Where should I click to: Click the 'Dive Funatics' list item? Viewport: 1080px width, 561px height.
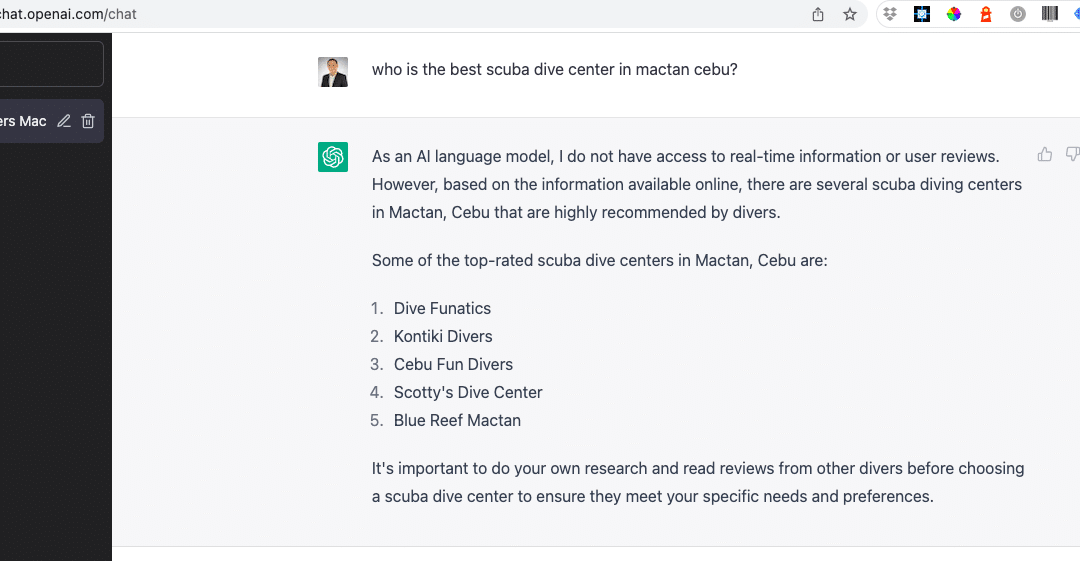442,308
